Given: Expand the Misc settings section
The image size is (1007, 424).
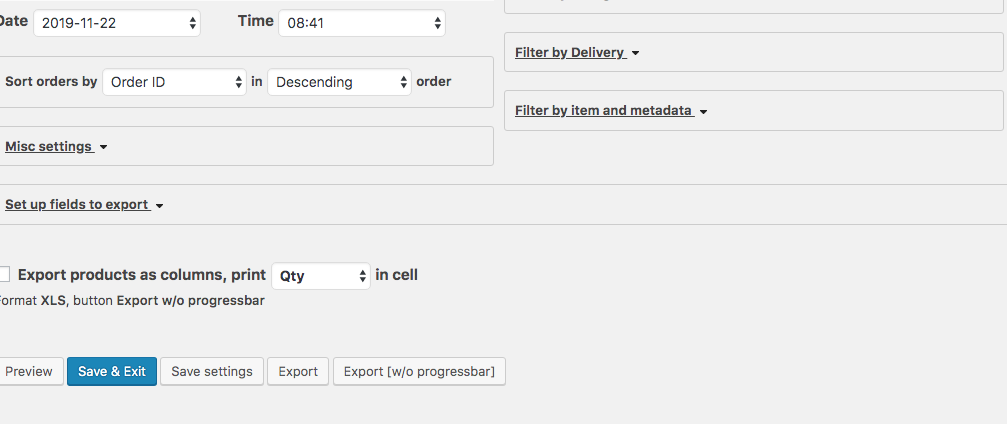Looking at the screenshot, I should point(49,147).
